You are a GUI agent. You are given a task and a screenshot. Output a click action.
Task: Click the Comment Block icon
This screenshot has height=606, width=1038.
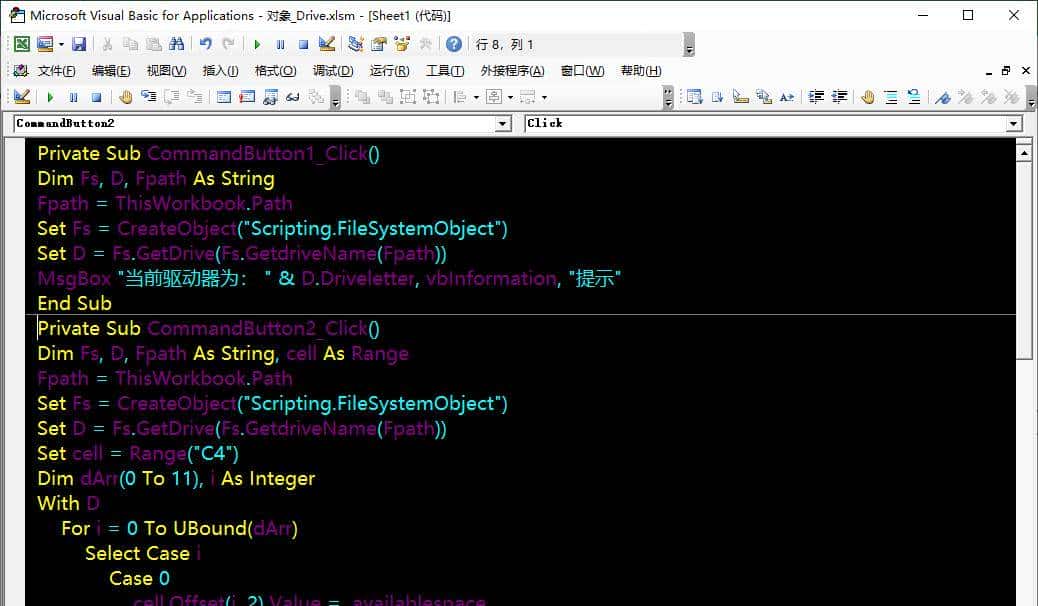890,97
